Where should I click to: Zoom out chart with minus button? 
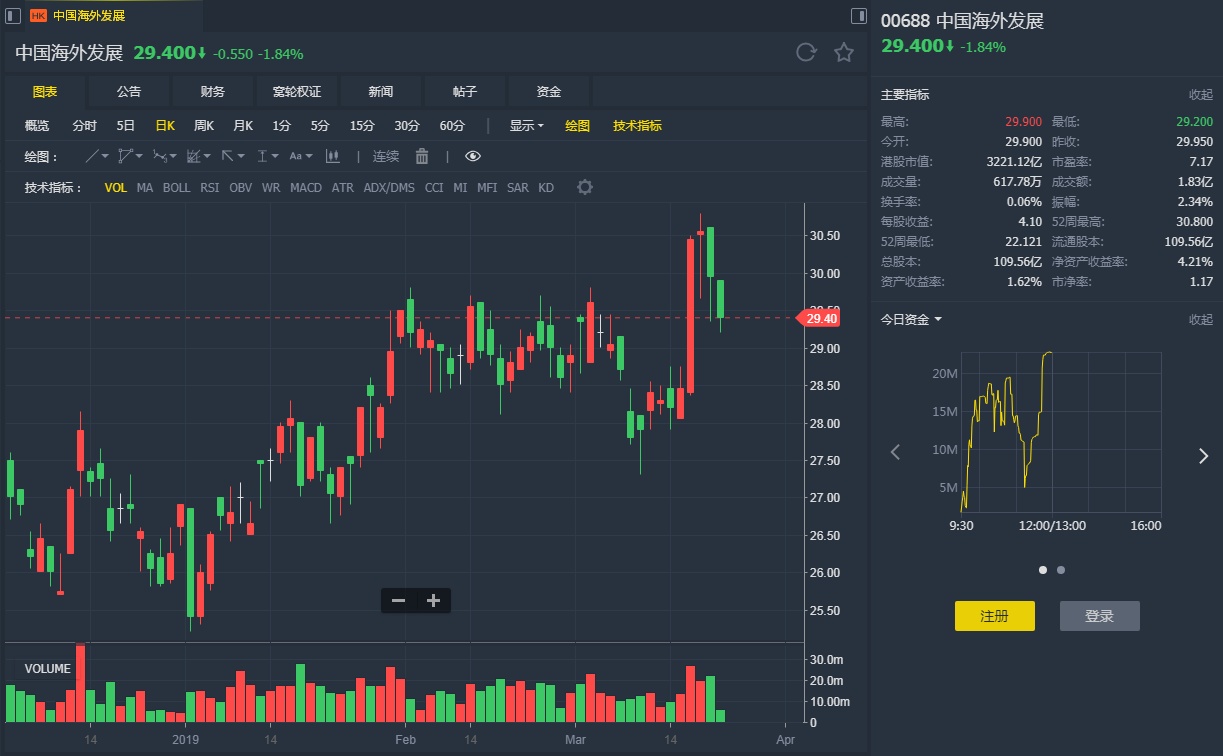click(x=398, y=600)
